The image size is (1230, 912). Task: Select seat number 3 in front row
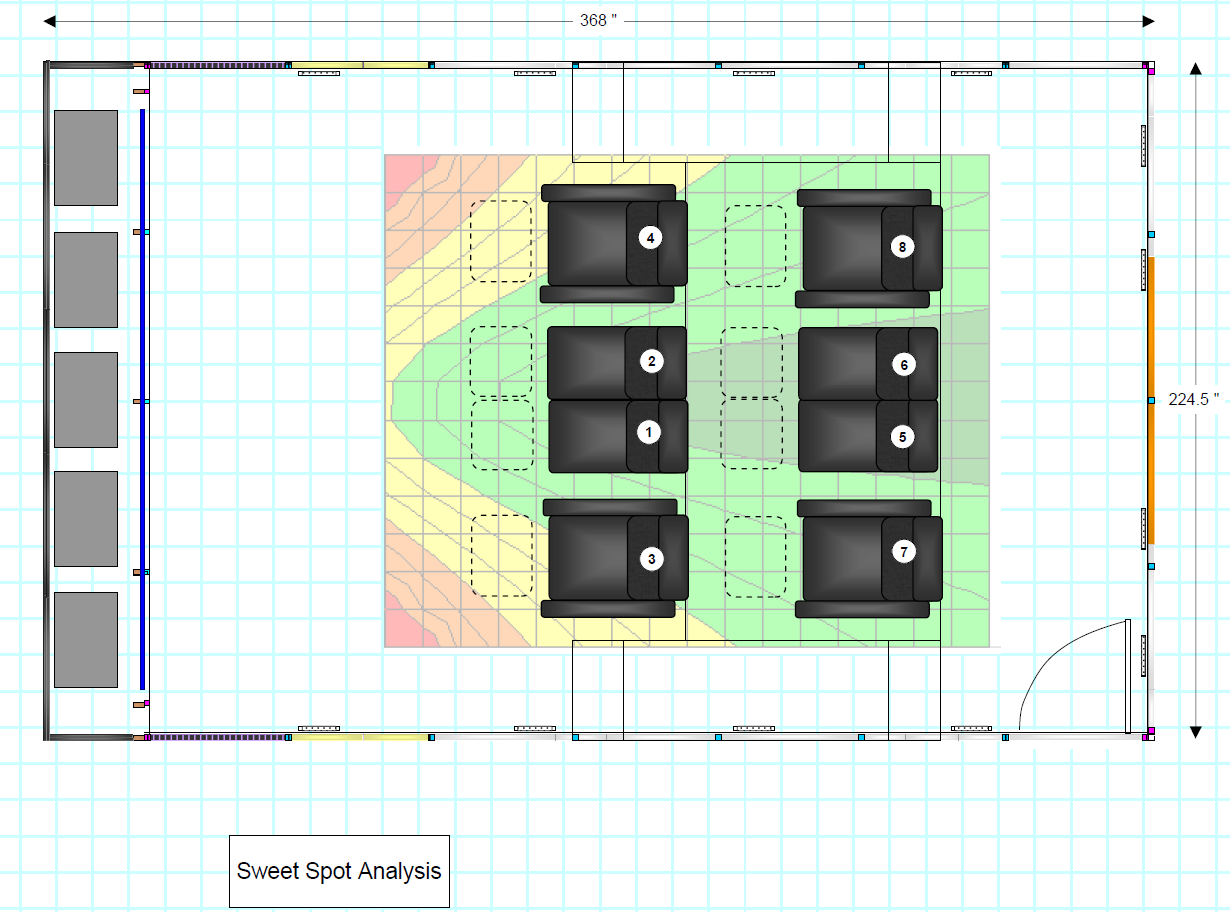[615, 558]
